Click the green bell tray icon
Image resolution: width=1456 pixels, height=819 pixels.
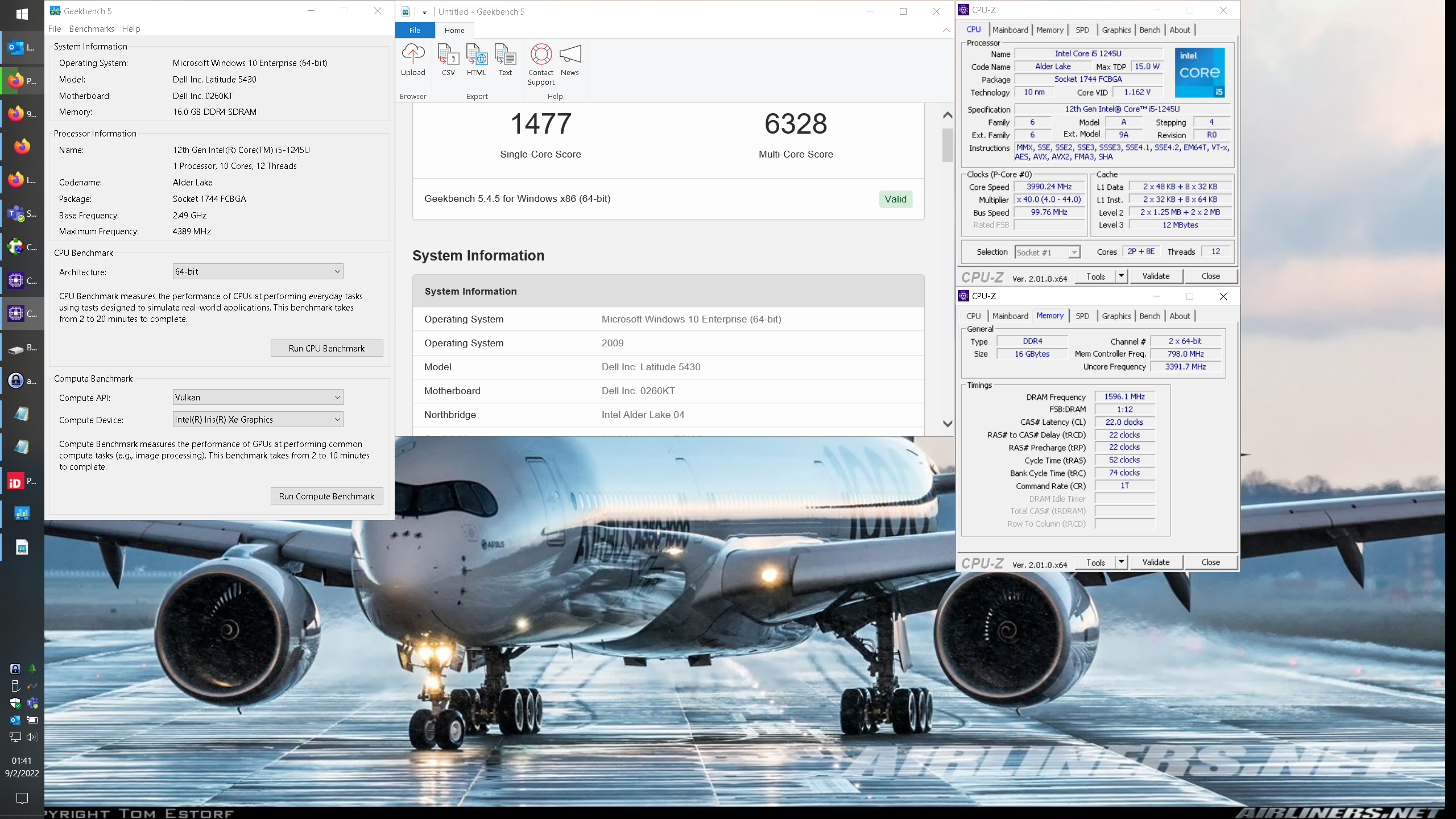pos(32,669)
